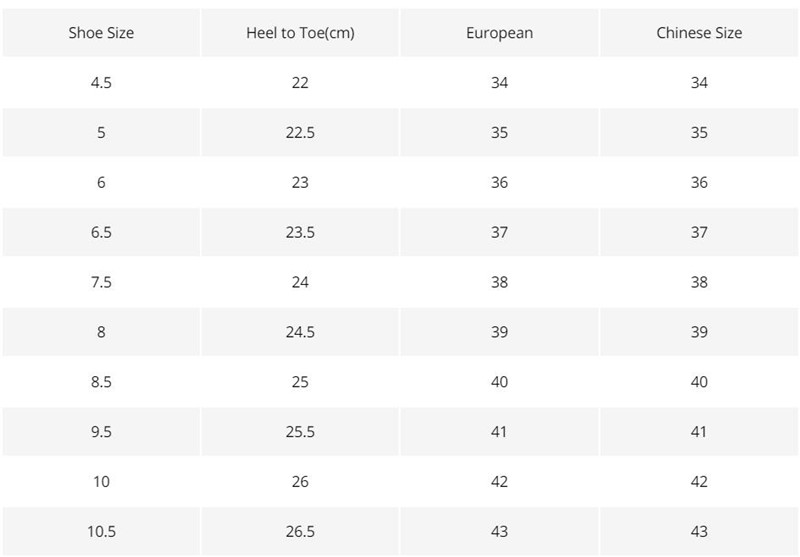Click the Shoe Size column header
The height and width of the screenshot is (557, 800).
point(101,33)
